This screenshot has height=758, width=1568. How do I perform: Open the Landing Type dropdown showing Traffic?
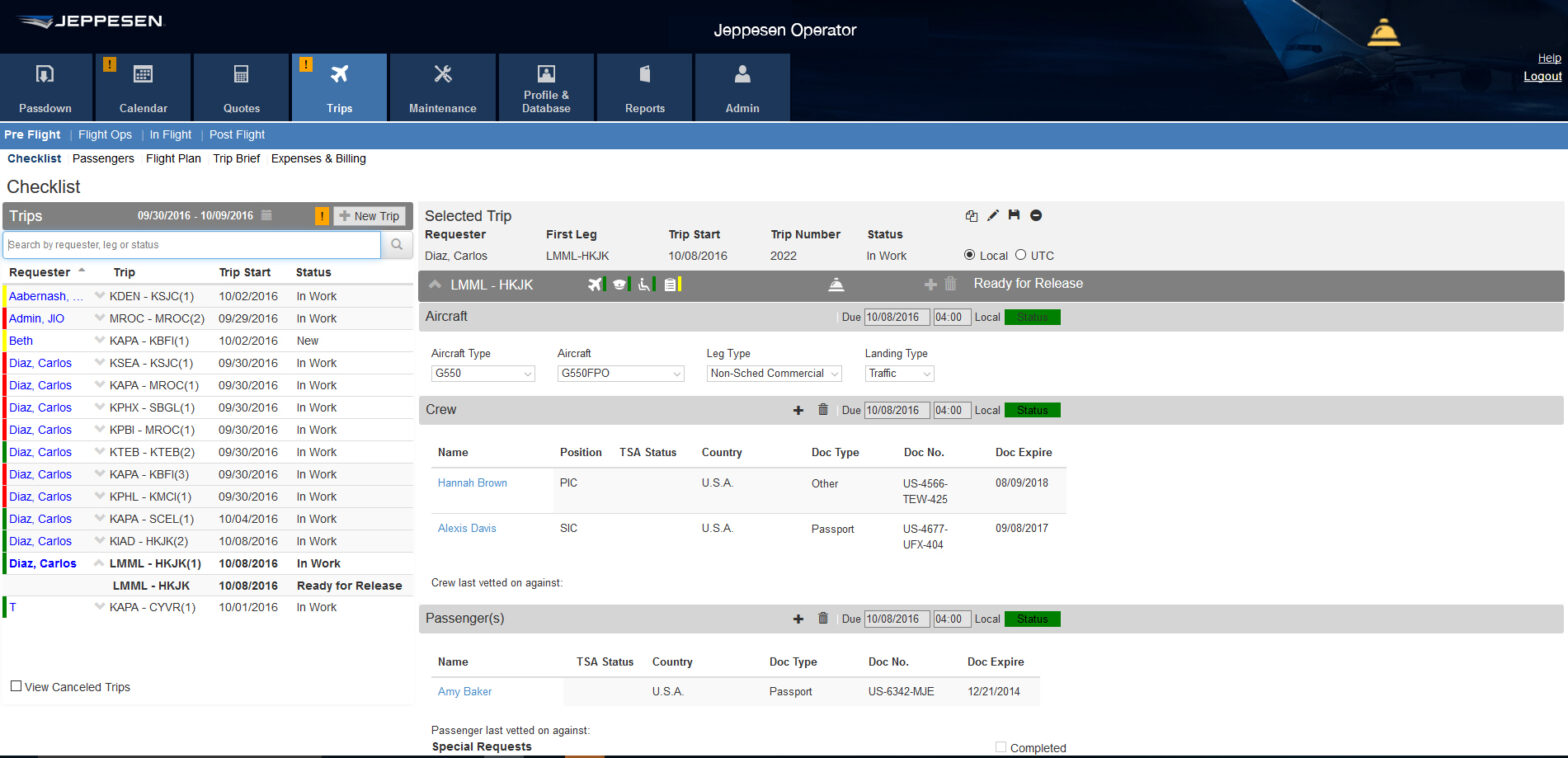click(900, 373)
